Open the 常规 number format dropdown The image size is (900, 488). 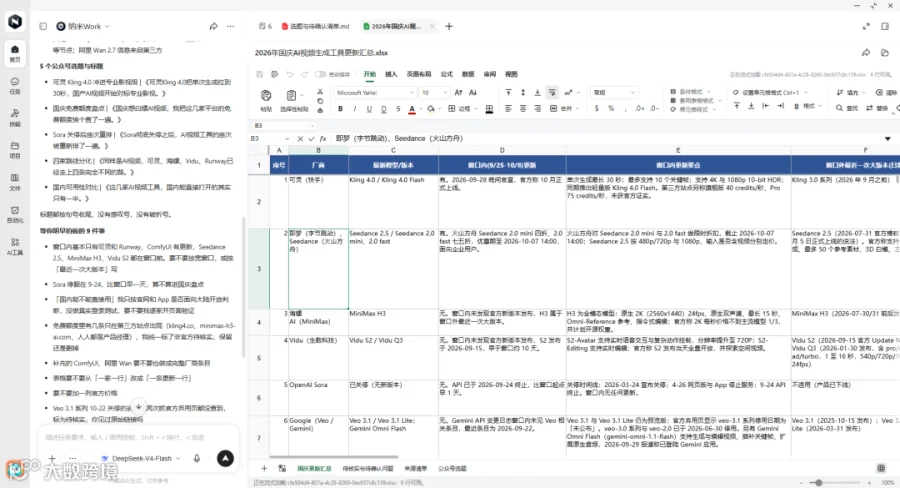click(614, 92)
